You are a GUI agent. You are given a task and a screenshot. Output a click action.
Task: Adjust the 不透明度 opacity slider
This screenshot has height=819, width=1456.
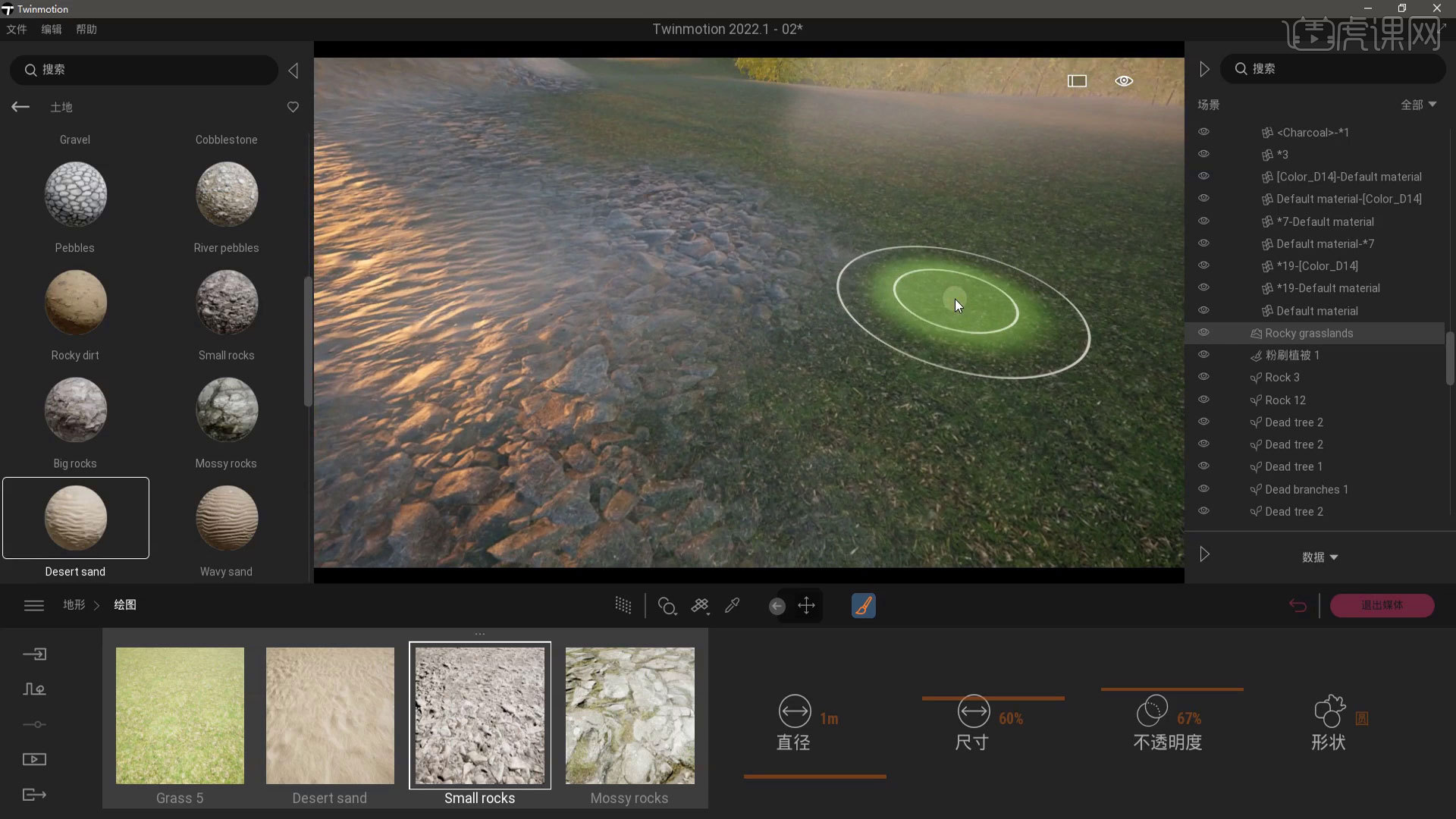[1172, 689]
